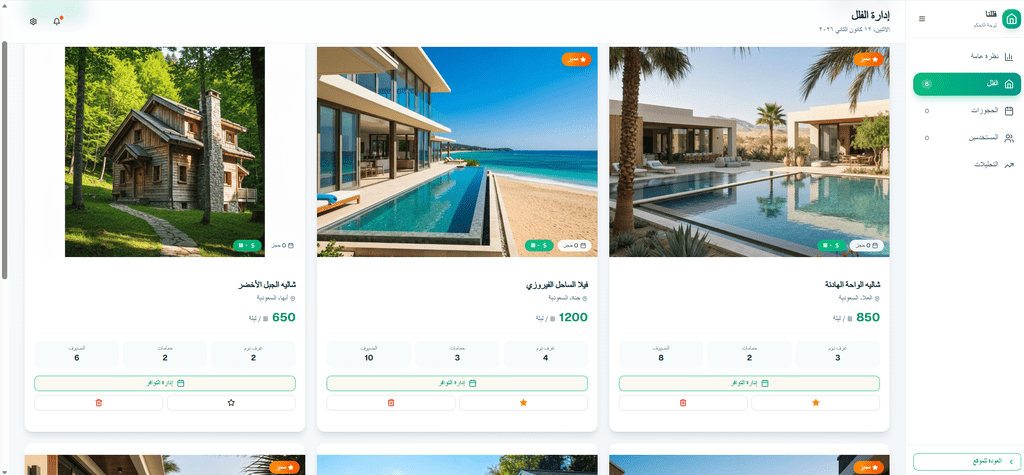
Task: Delete the شاليه الواحة الهادئة villa
Action: coord(683,403)
